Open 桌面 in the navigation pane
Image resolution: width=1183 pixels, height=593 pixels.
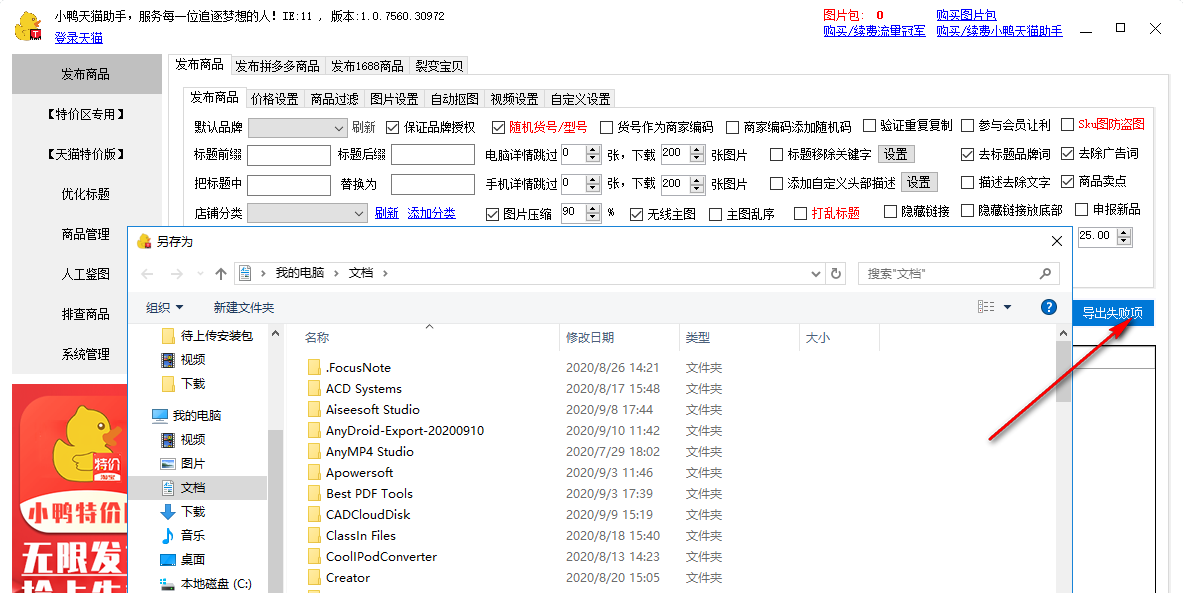point(192,560)
